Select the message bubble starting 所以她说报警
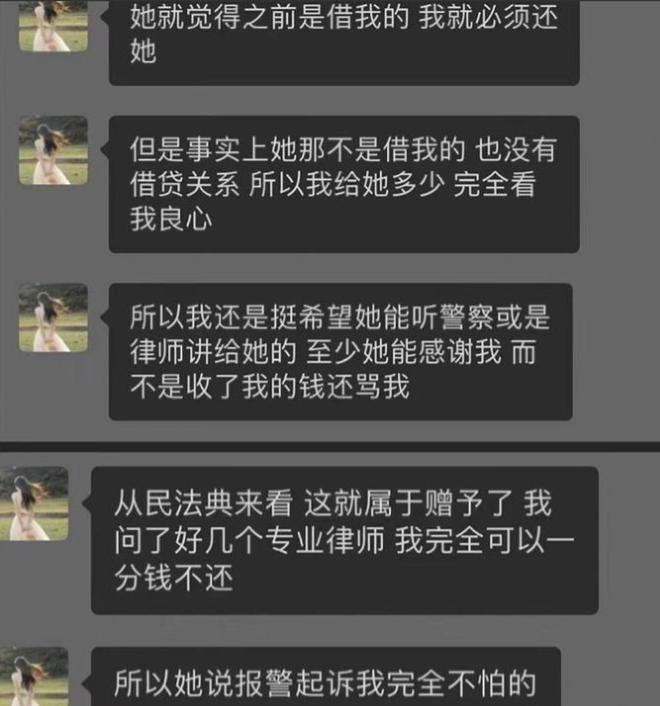The image size is (660, 706). (x=326, y=677)
